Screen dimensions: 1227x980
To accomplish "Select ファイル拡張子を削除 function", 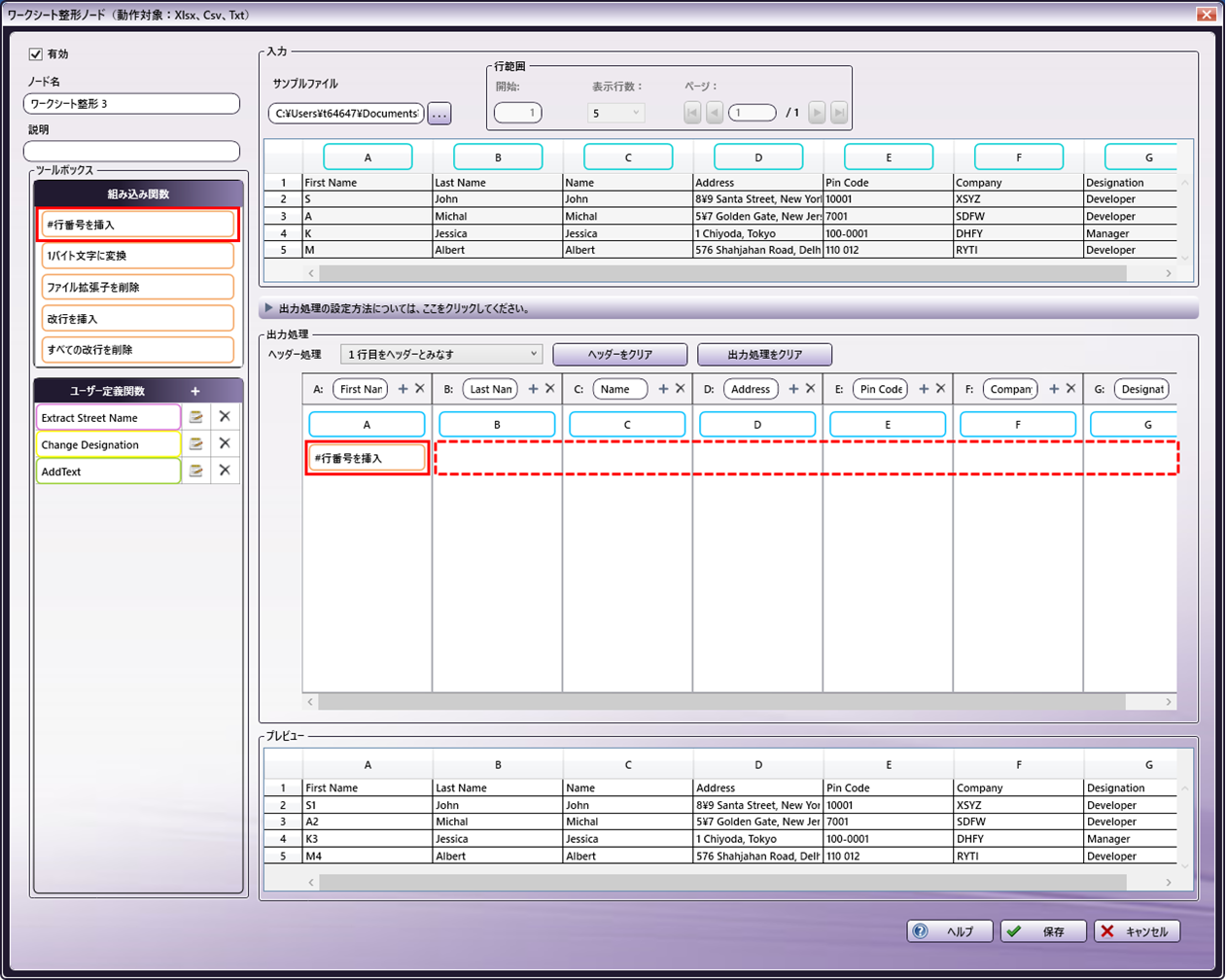I will (x=137, y=287).
